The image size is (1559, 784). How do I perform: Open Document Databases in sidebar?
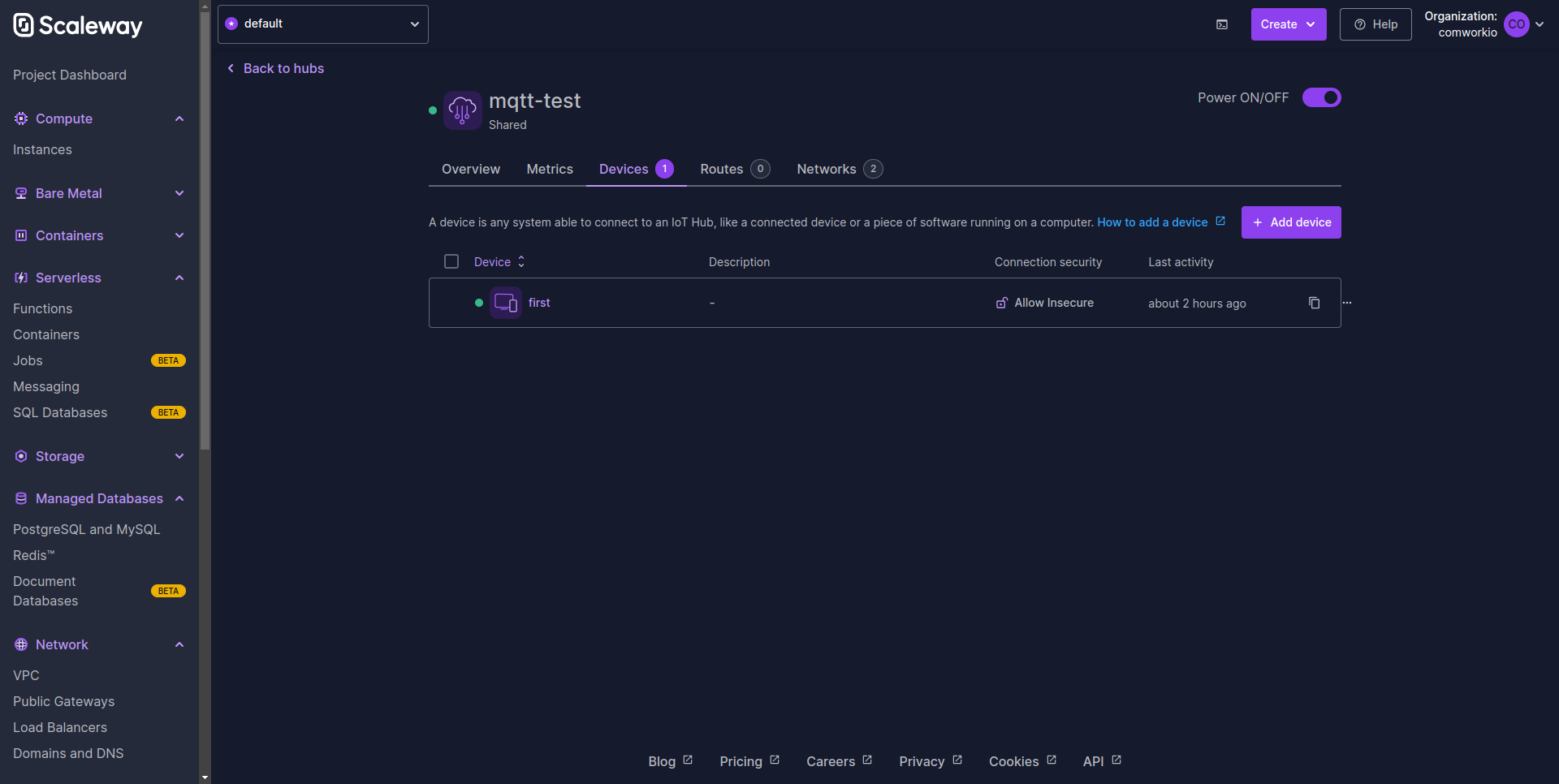tap(45, 591)
